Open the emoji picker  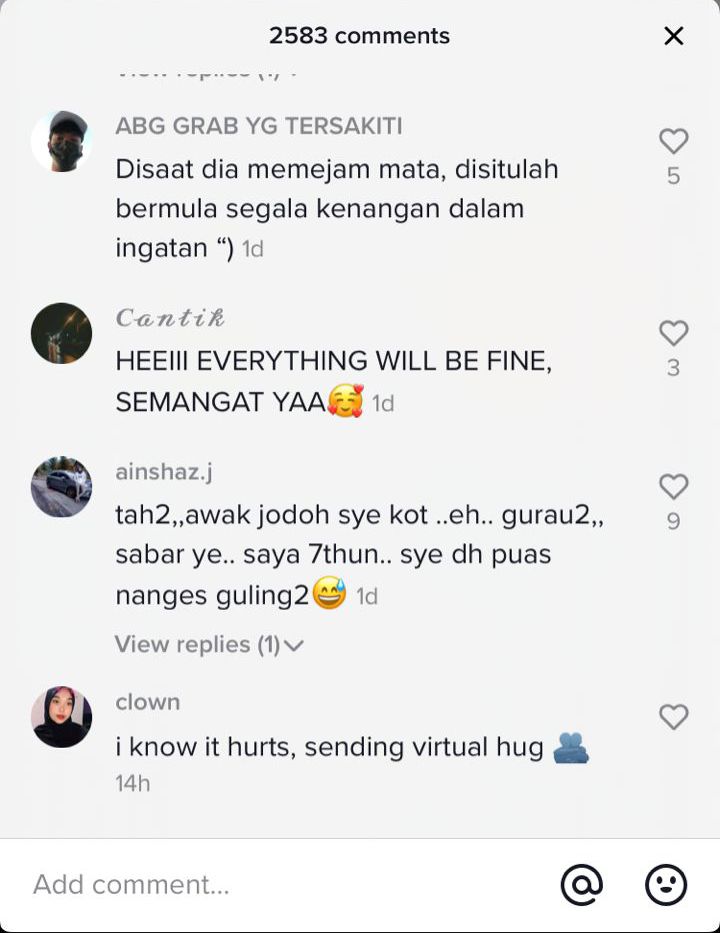(666, 885)
